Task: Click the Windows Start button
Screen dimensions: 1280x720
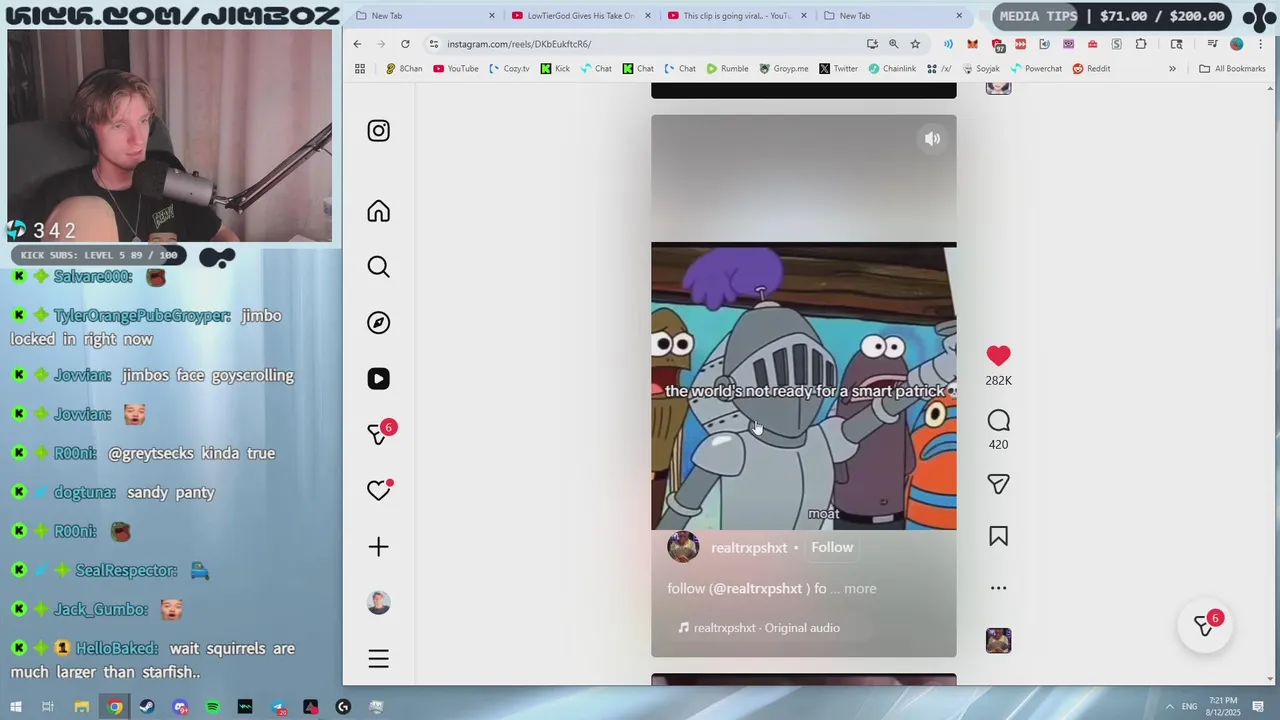Action: point(16,707)
